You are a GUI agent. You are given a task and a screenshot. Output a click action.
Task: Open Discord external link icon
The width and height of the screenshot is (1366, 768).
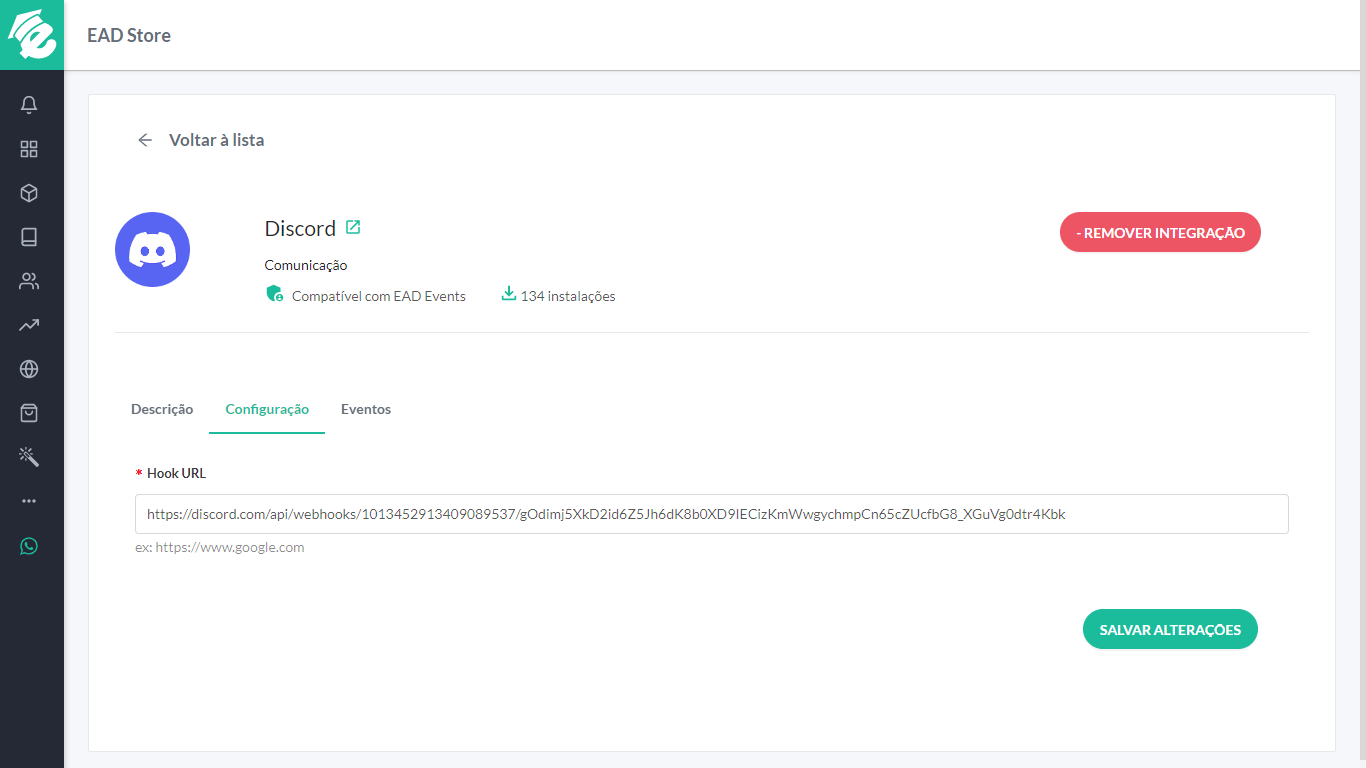(x=353, y=227)
